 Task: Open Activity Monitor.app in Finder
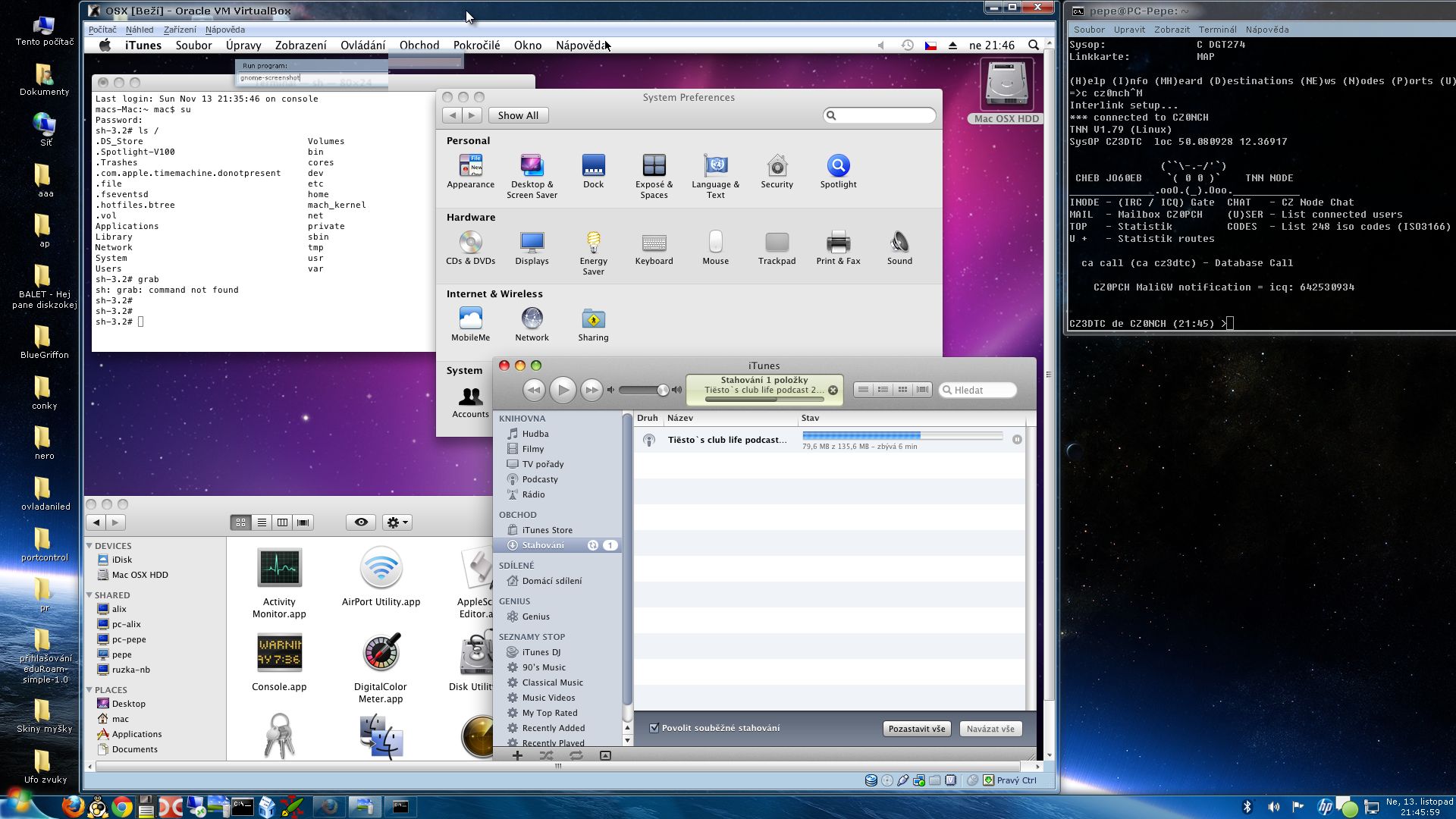tap(279, 582)
